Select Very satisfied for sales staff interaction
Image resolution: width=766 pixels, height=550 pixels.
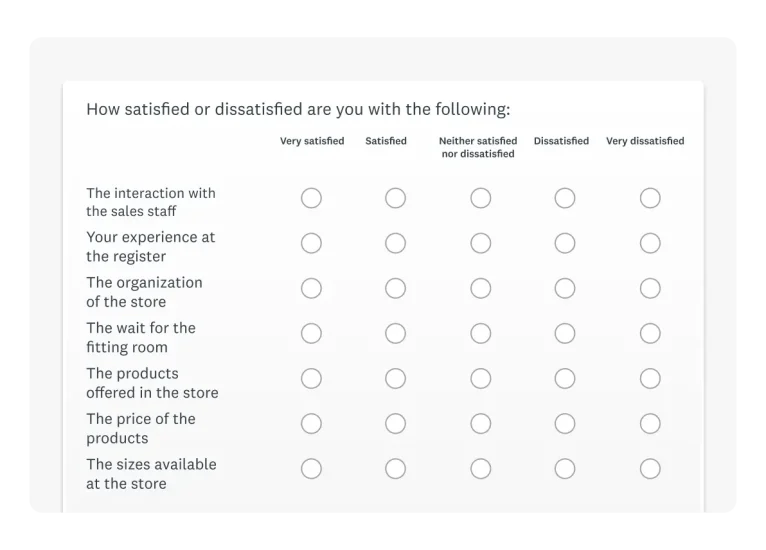[x=311, y=198]
